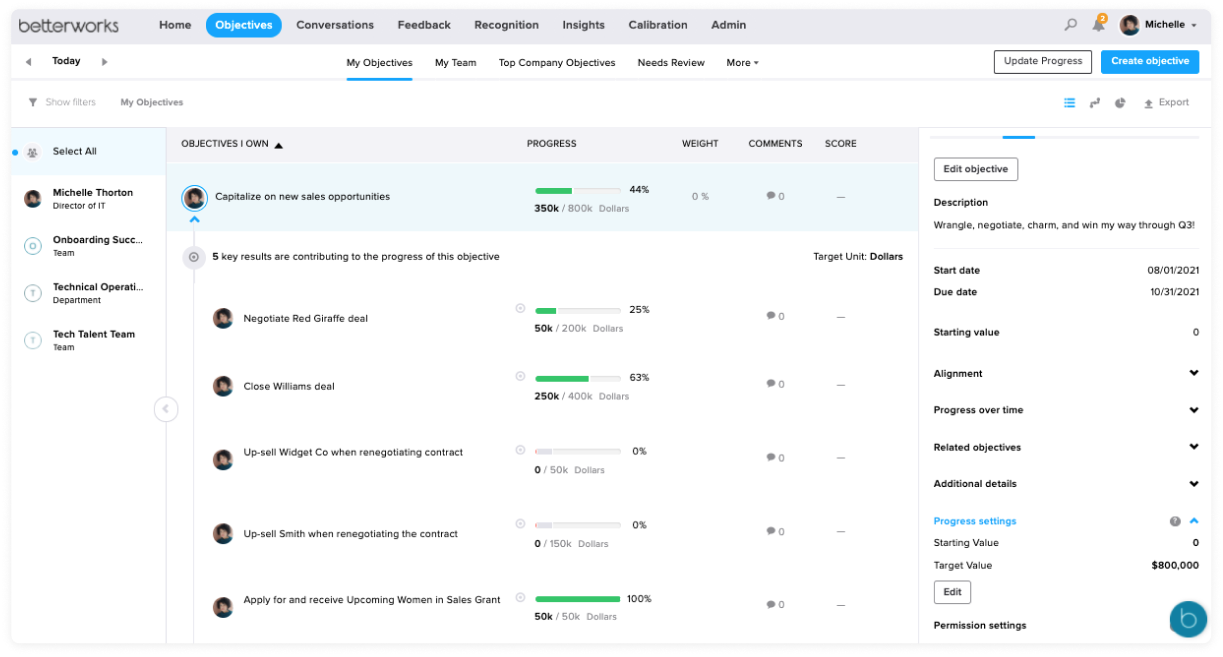
Task: Switch to Top Company Objectives tab
Action: pyautogui.click(x=557, y=63)
